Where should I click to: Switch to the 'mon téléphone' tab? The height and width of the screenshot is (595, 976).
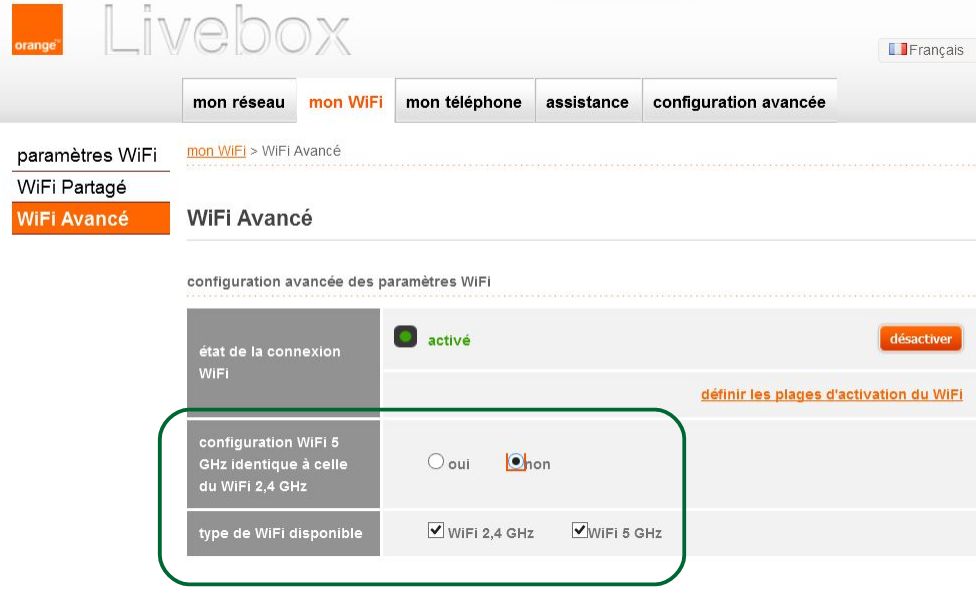(464, 101)
